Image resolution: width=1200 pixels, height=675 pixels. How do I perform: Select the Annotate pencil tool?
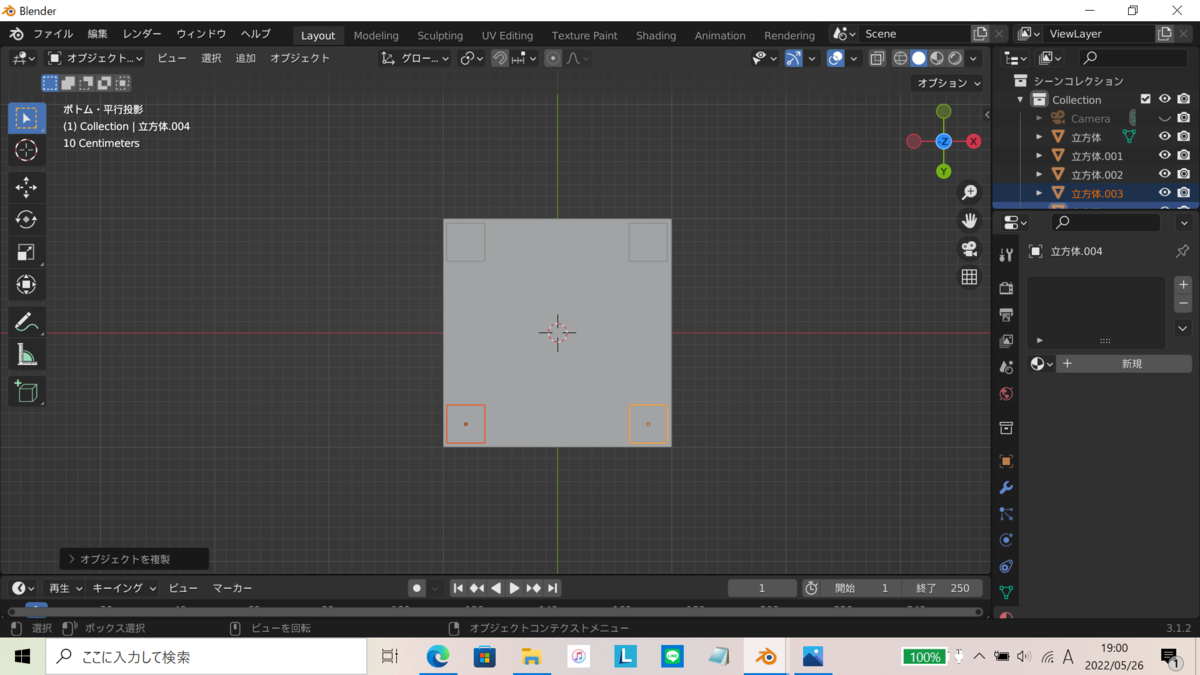click(x=26, y=323)
